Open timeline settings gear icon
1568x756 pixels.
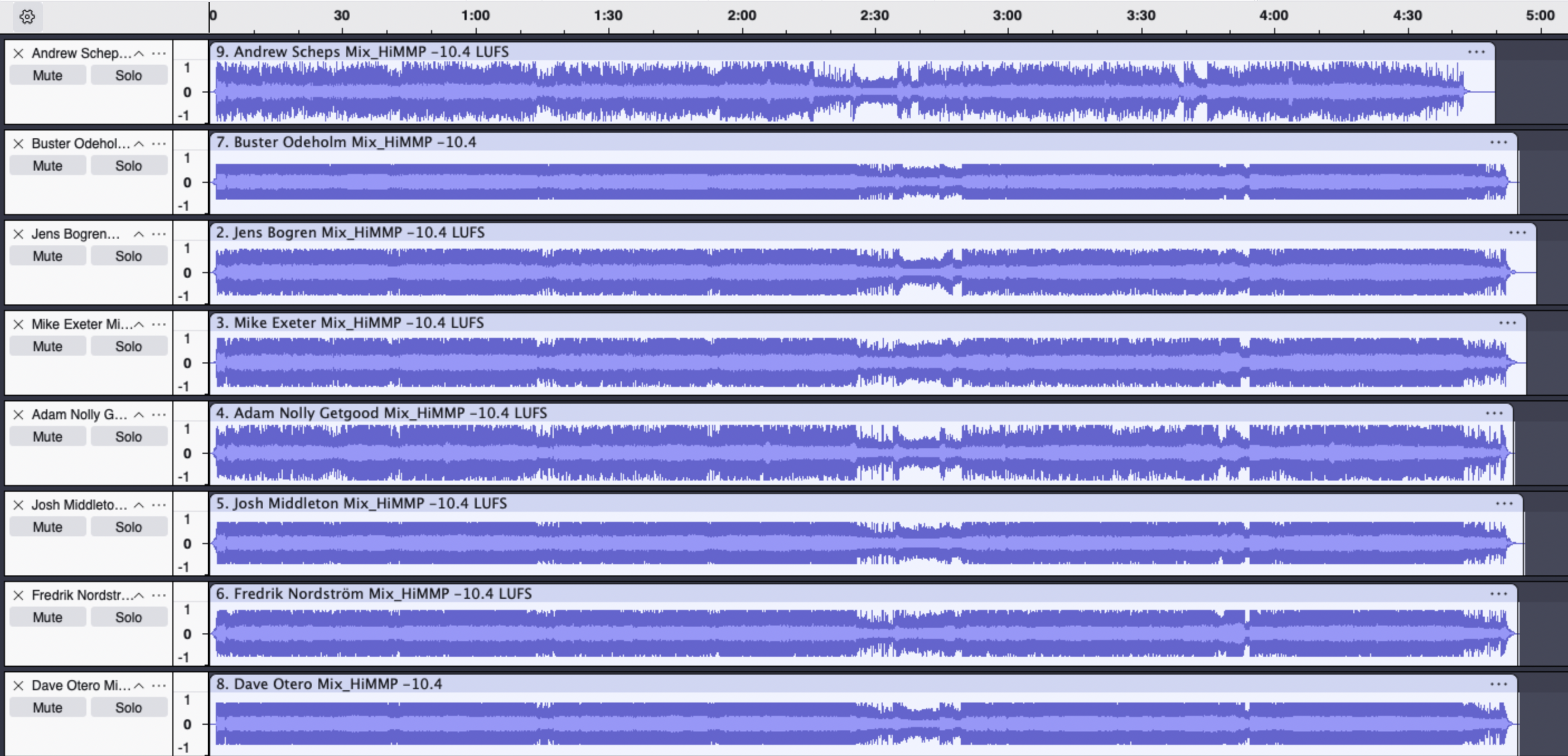click(27, 16)
